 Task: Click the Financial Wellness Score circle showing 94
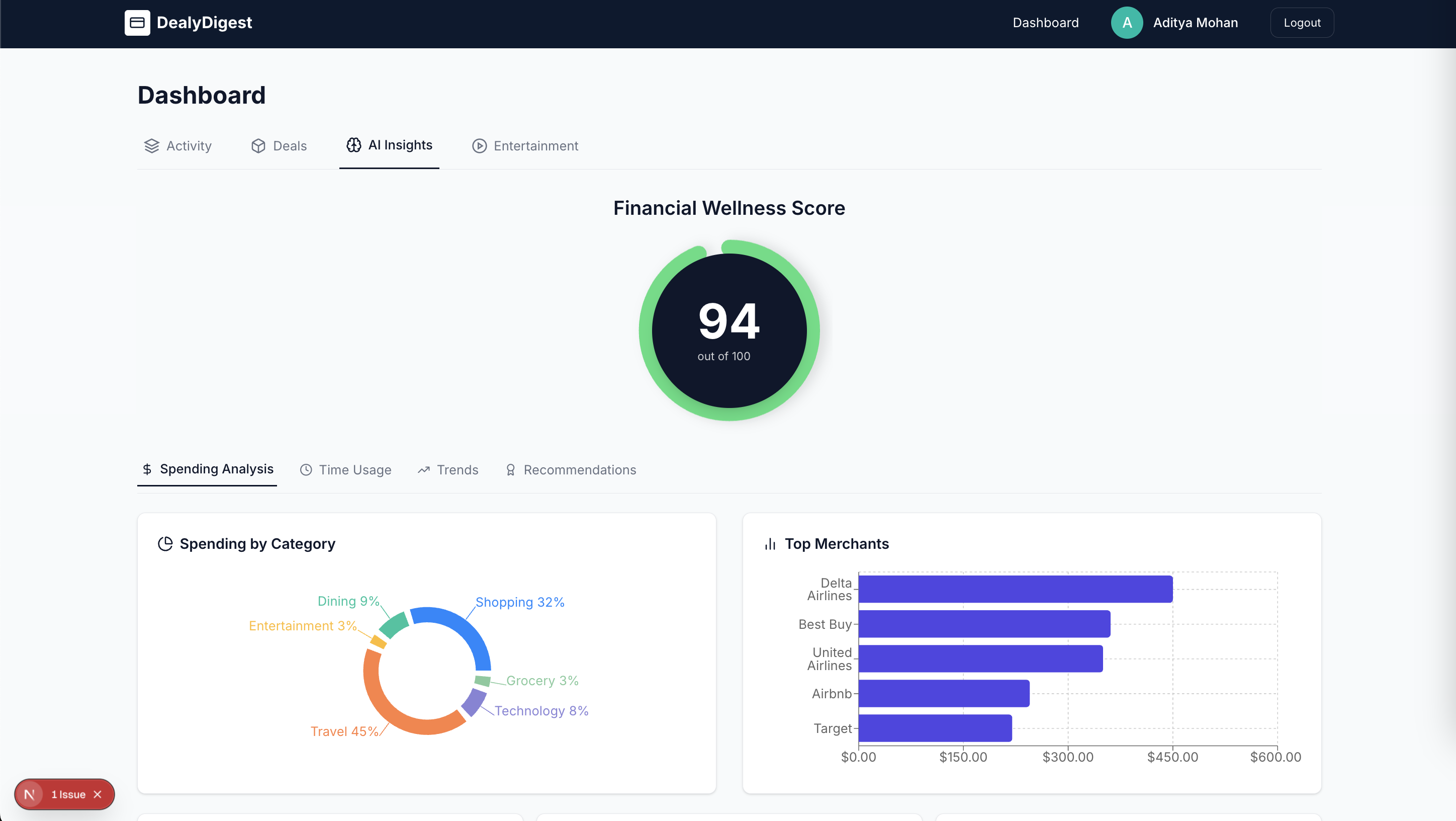[729, 330]
